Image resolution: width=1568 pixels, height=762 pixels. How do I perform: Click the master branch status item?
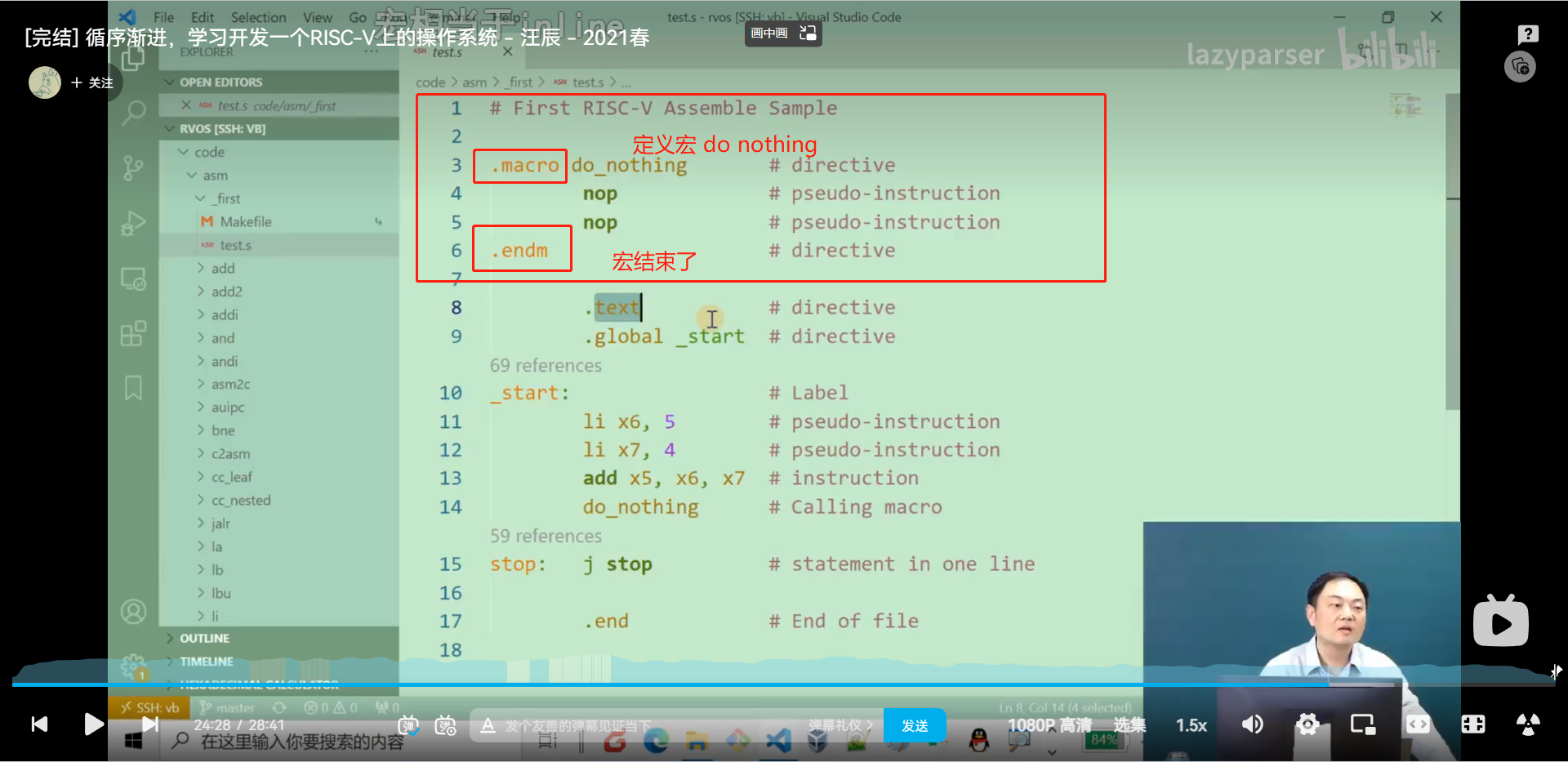pos(228,707)
